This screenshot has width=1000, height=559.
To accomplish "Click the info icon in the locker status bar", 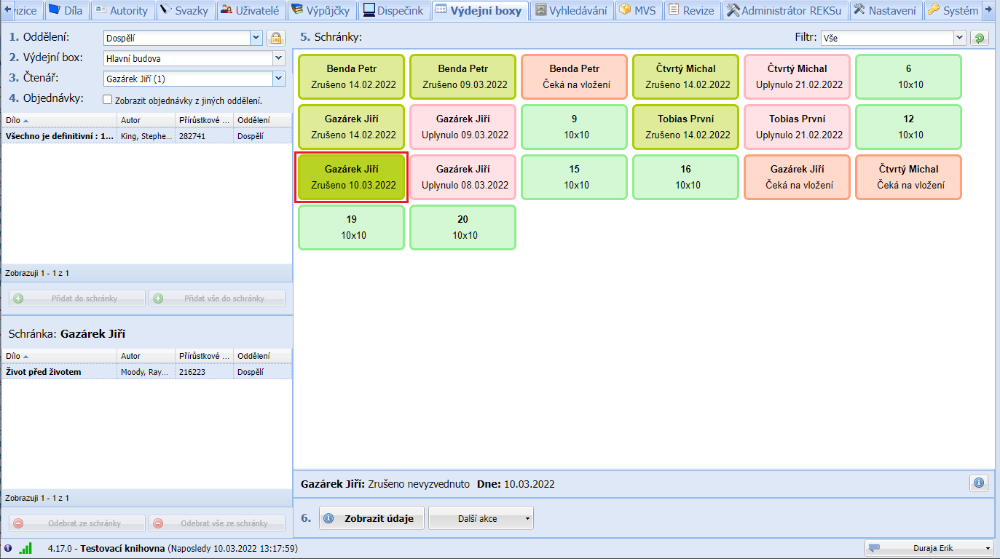I will click(979, 483).
